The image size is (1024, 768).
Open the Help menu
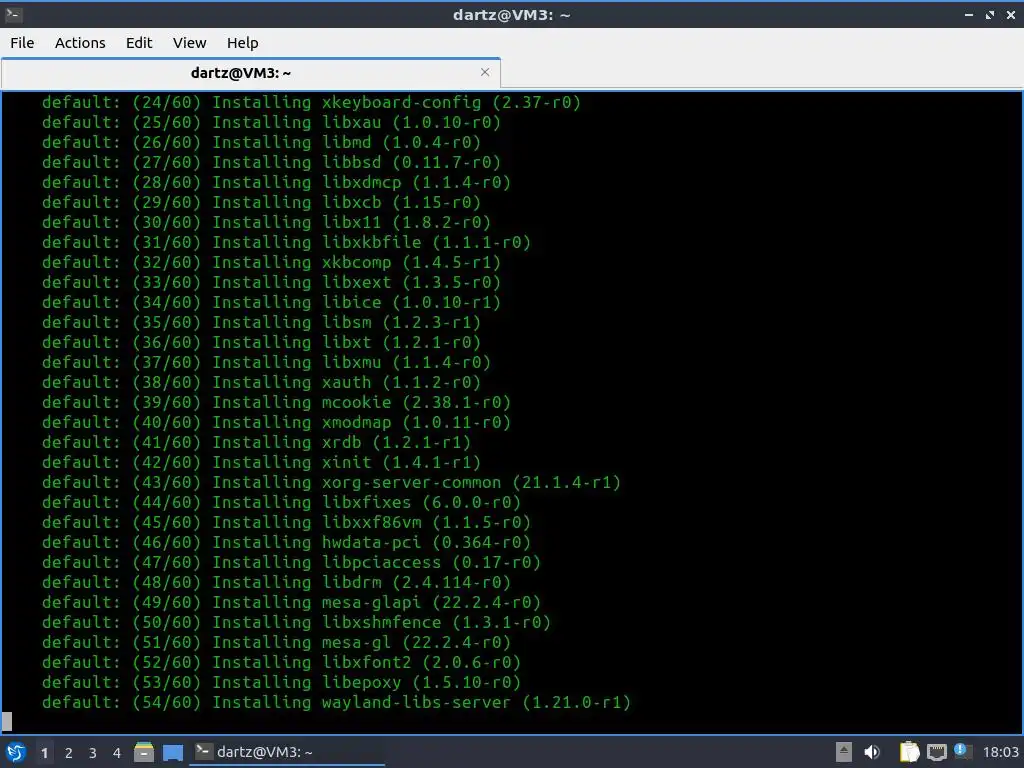click(242, 43)
